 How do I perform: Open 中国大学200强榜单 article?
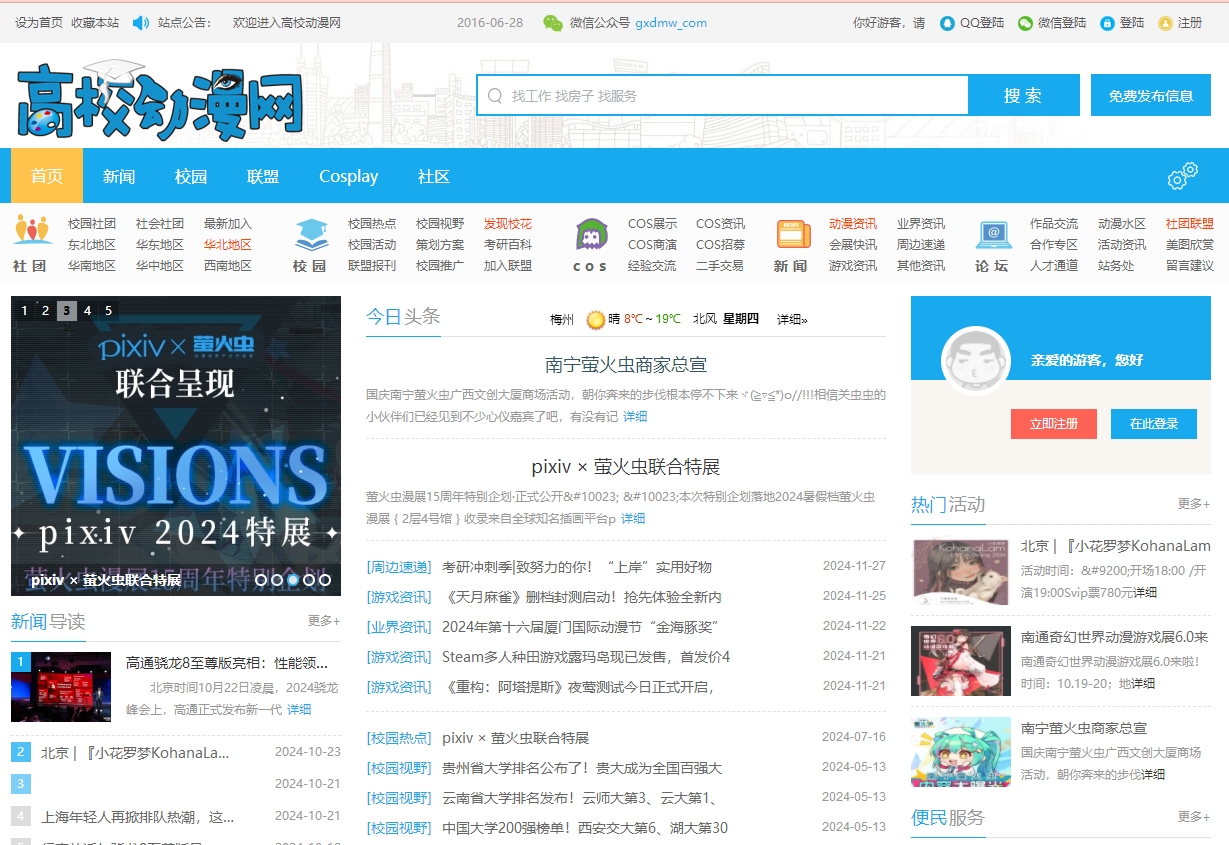[585, 828]
